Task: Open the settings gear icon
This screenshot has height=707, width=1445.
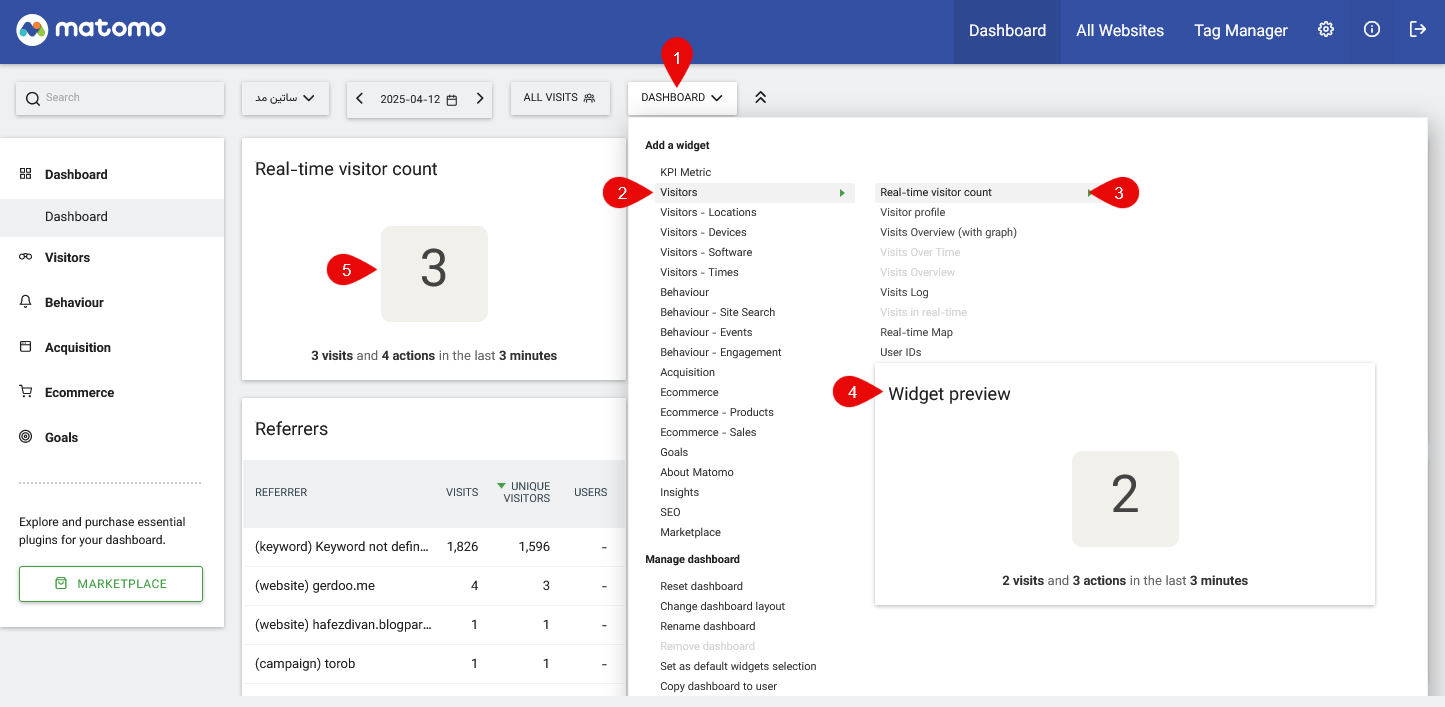Action: coord(1326,29)
